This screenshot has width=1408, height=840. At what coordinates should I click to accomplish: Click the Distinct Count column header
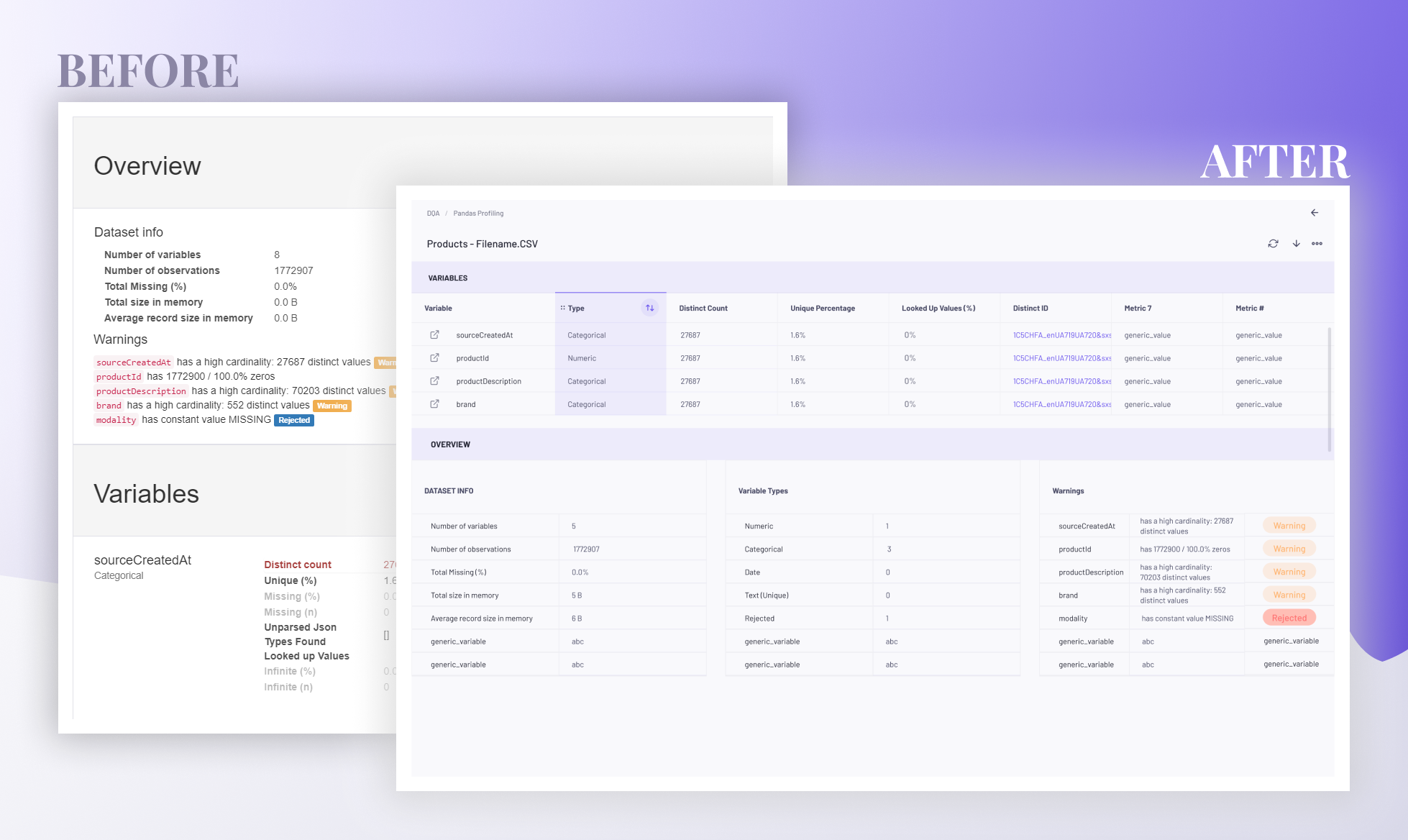pyautogui.click(x=703, y=309)
